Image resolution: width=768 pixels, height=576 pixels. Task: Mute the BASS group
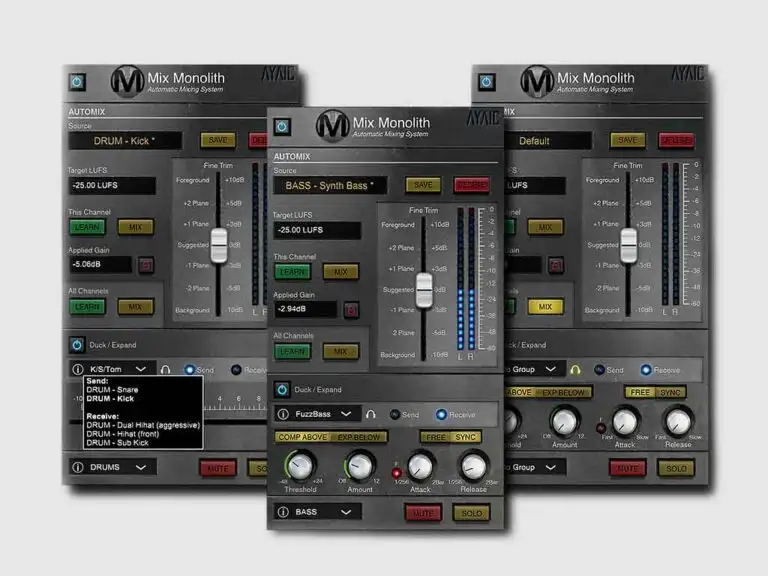pos(423,513)
